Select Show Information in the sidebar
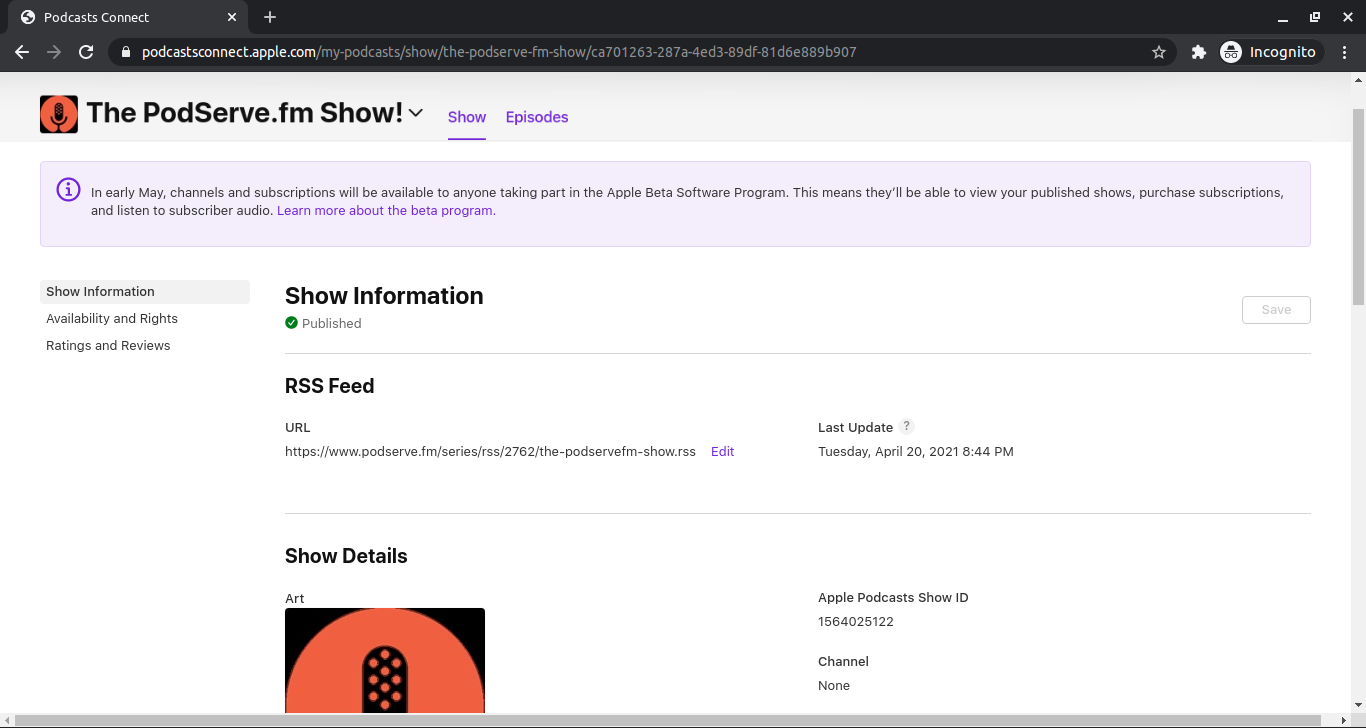 point(145,292)
